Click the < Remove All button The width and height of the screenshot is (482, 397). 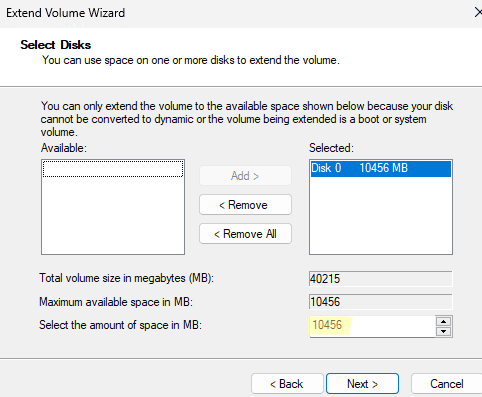245,234
